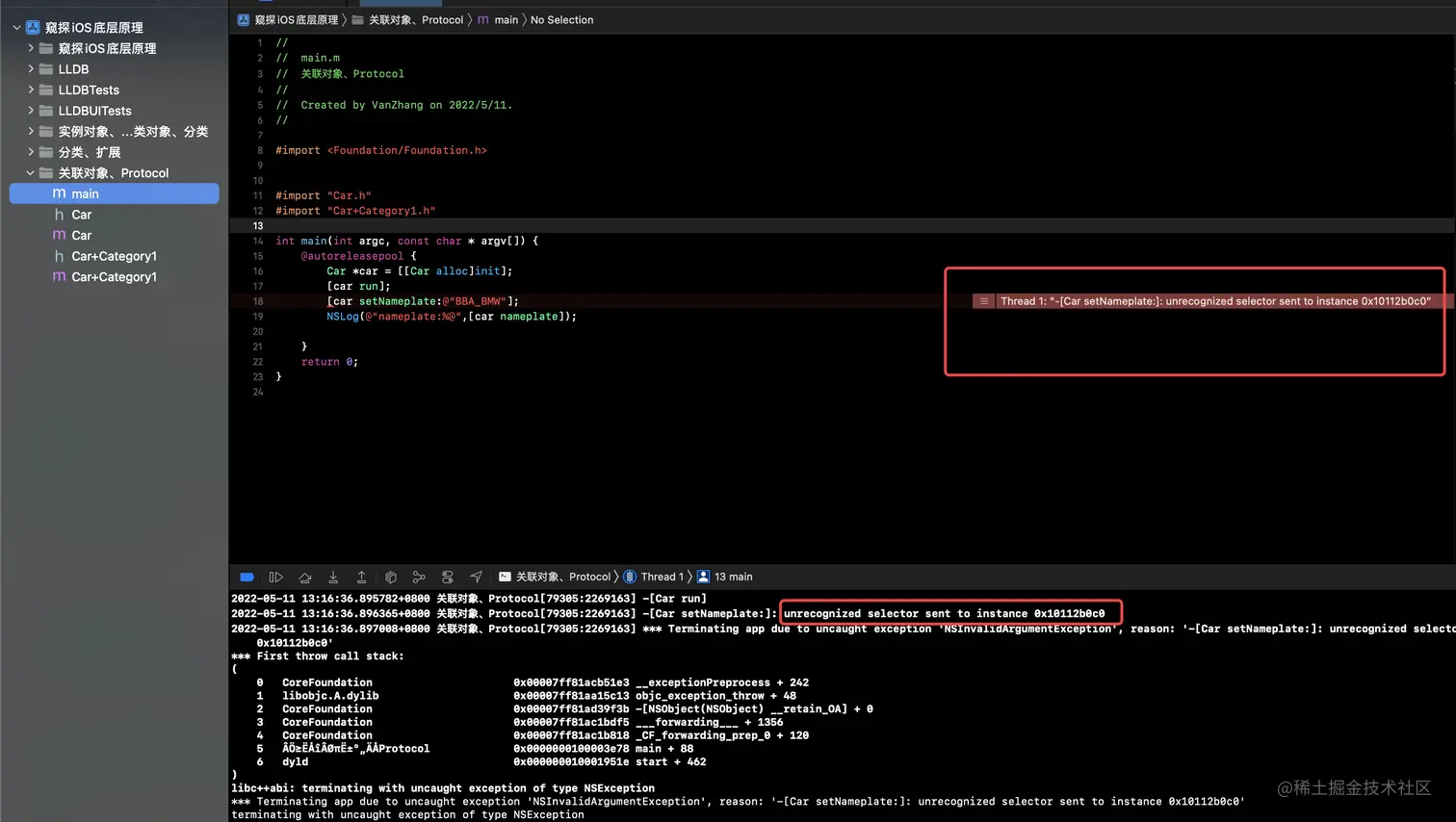1456x822 pixels.
Task: Expand the LLDBTests folder
Action: point(31,90)
